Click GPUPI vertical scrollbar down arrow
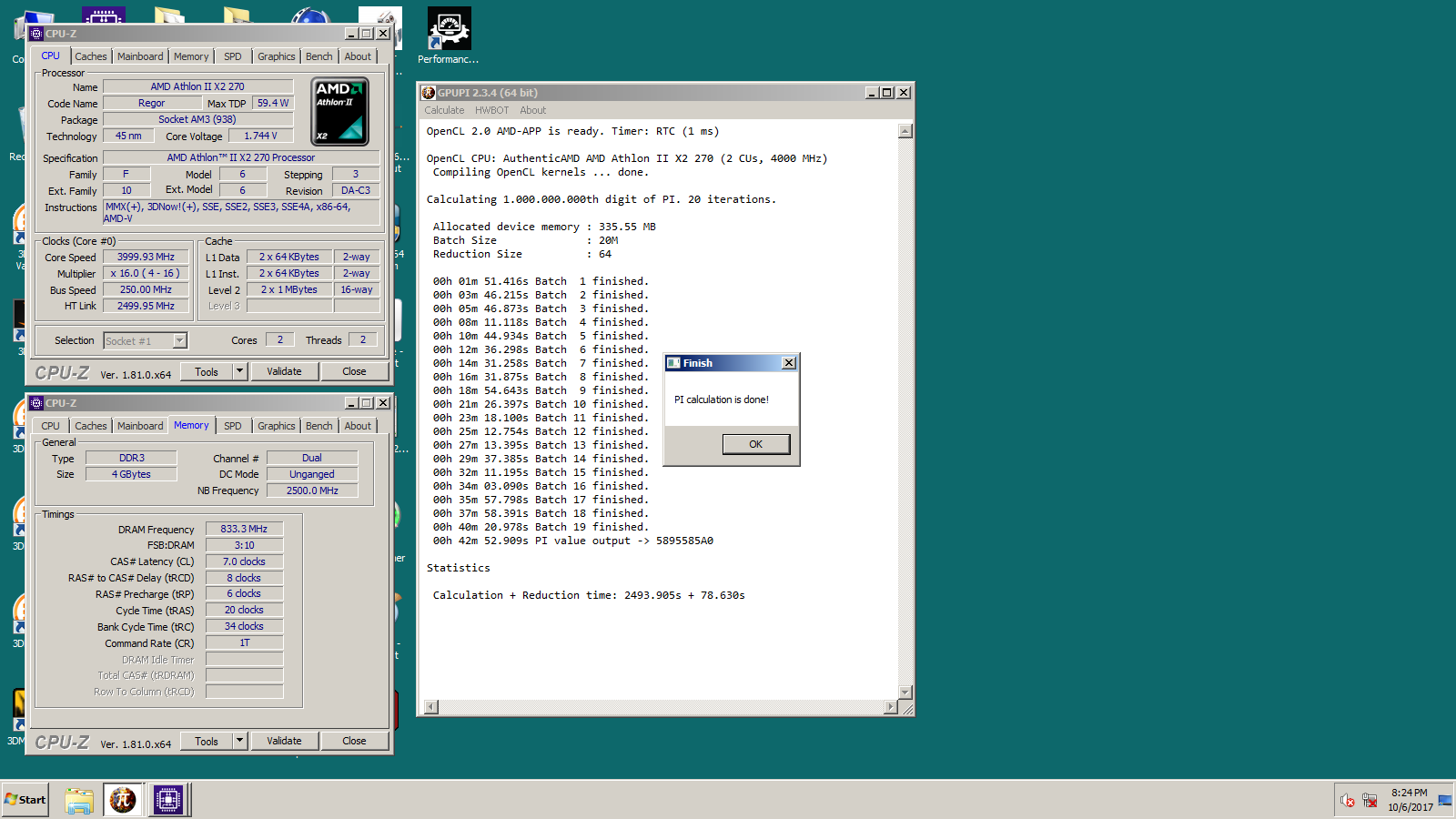Viewport: 1456px width, 819px height. click(905, 693)
